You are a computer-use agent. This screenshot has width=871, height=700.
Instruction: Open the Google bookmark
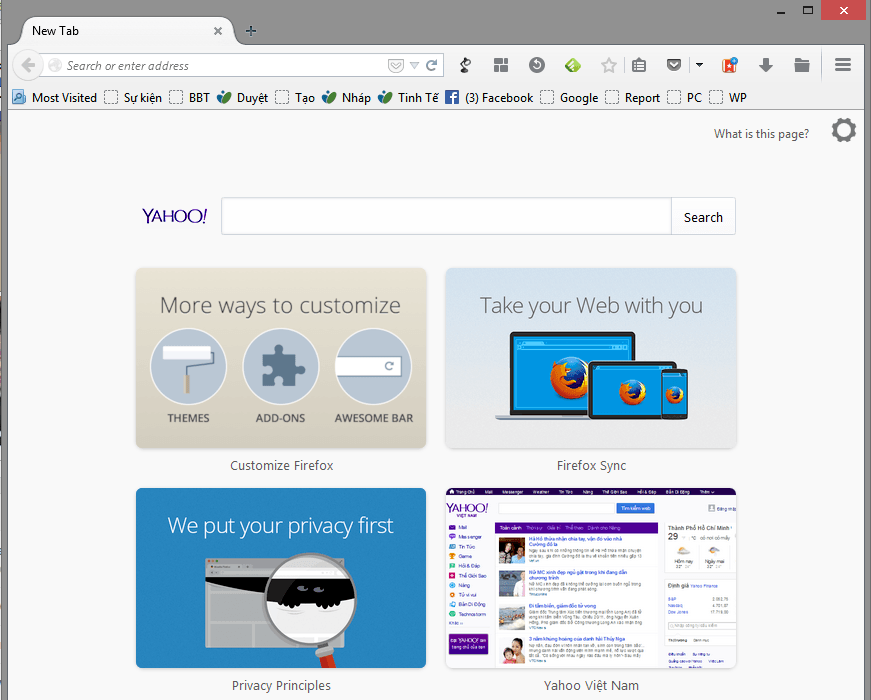[569, 98]
